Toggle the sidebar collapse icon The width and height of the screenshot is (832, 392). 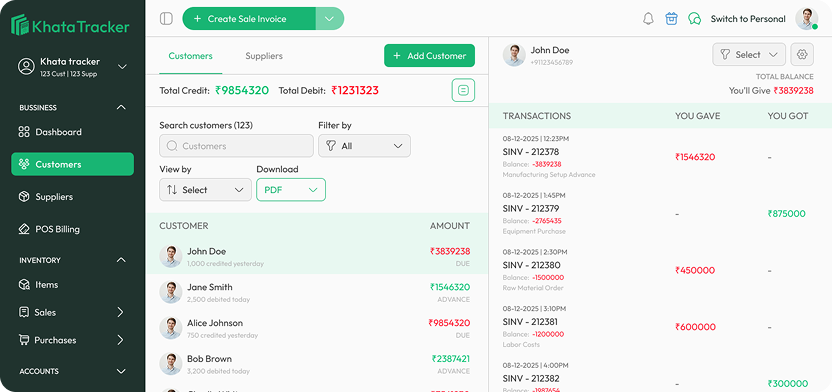pos(166,19)
